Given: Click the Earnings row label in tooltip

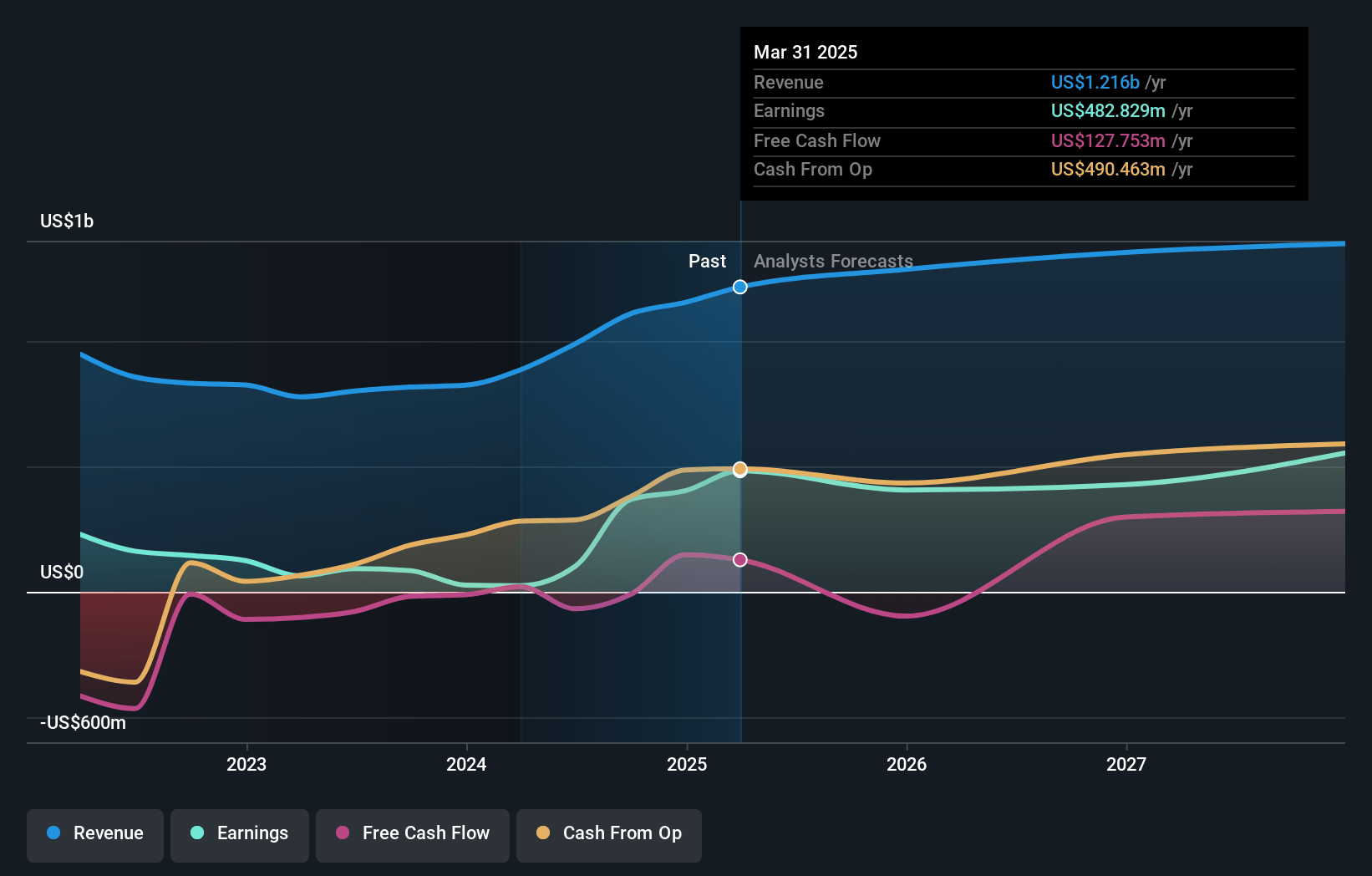Looking at the screenshot, I should pos(789,110).
